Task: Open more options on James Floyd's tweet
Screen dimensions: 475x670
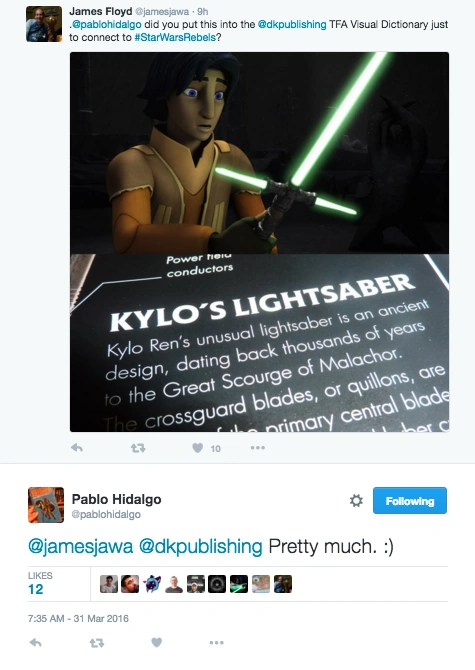Action: tap(258, 448)
